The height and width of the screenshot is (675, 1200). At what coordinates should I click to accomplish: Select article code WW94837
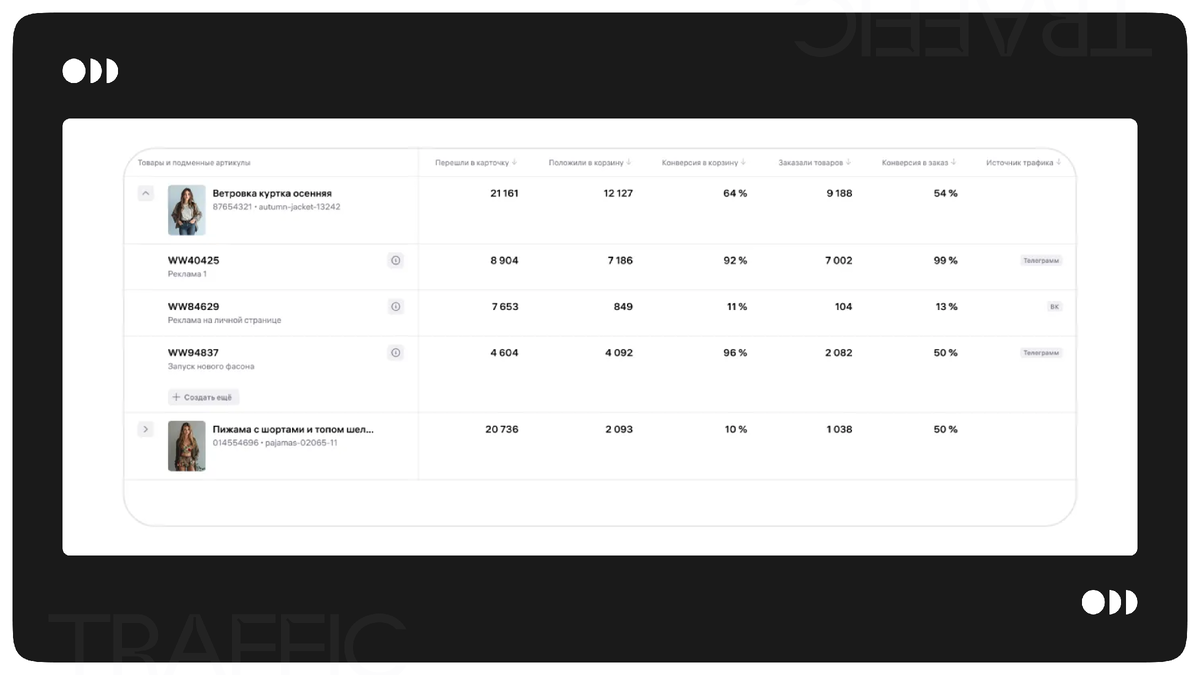click(193, 352)
